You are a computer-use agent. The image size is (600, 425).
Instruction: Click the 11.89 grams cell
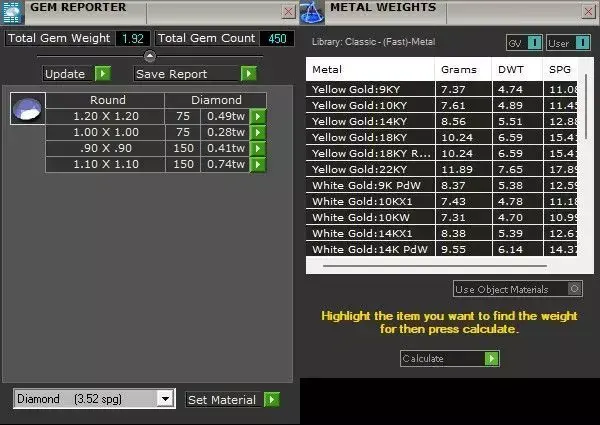click(x=463, y=169)
